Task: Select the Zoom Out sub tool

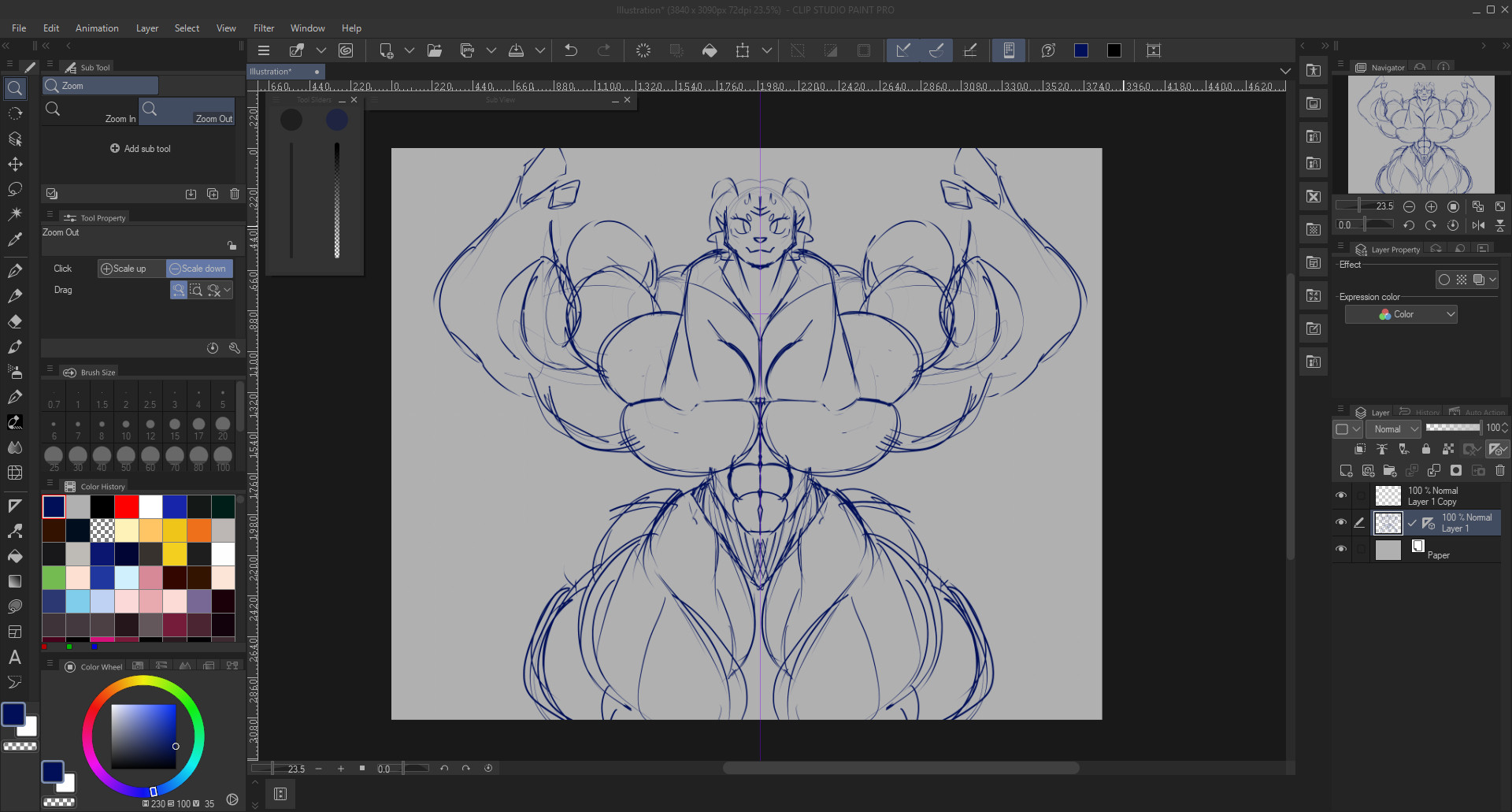Action: pos(187,111)
